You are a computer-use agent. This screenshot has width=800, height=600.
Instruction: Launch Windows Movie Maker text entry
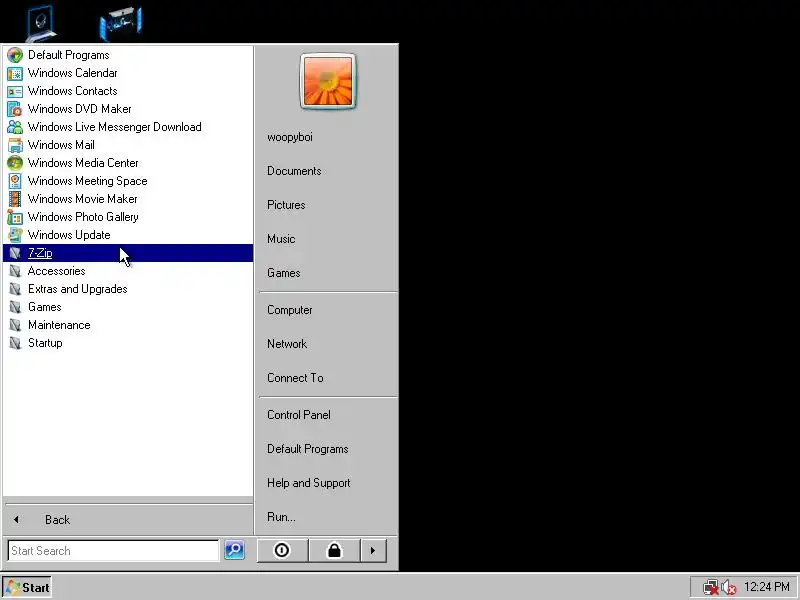coord(83,199)
